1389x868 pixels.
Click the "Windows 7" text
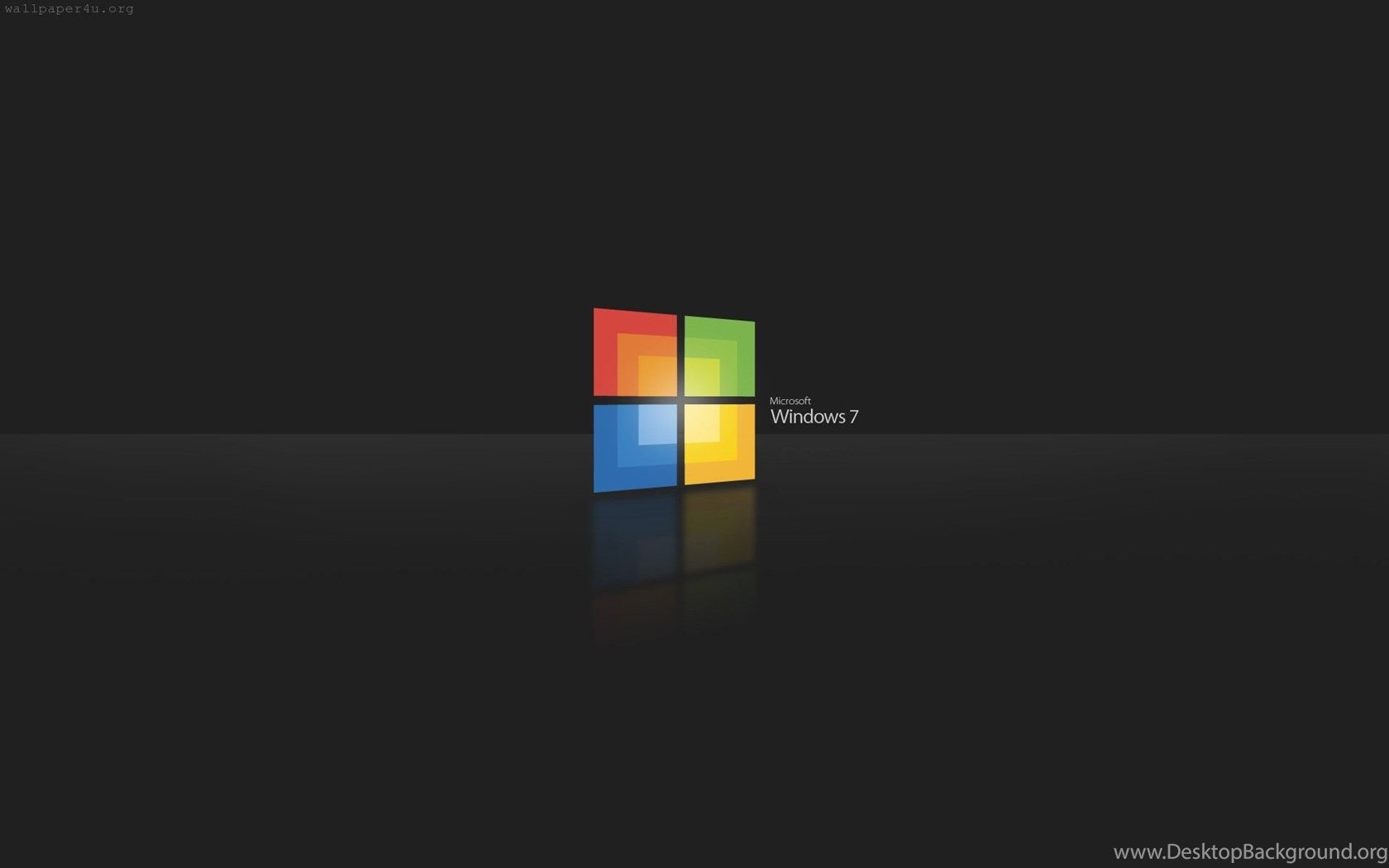[814, 417]
